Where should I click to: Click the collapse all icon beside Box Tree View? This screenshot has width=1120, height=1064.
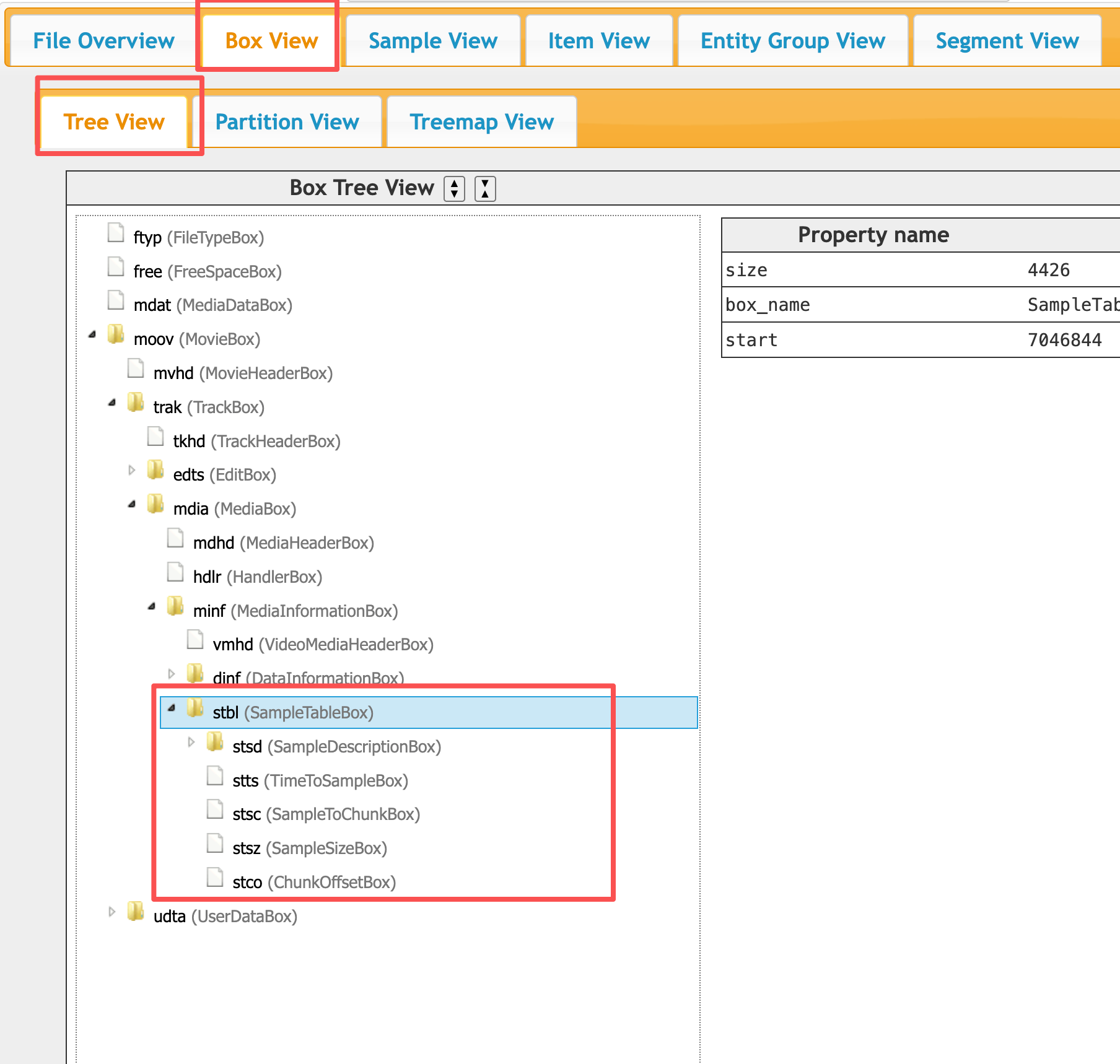click(x=485, y=188)
